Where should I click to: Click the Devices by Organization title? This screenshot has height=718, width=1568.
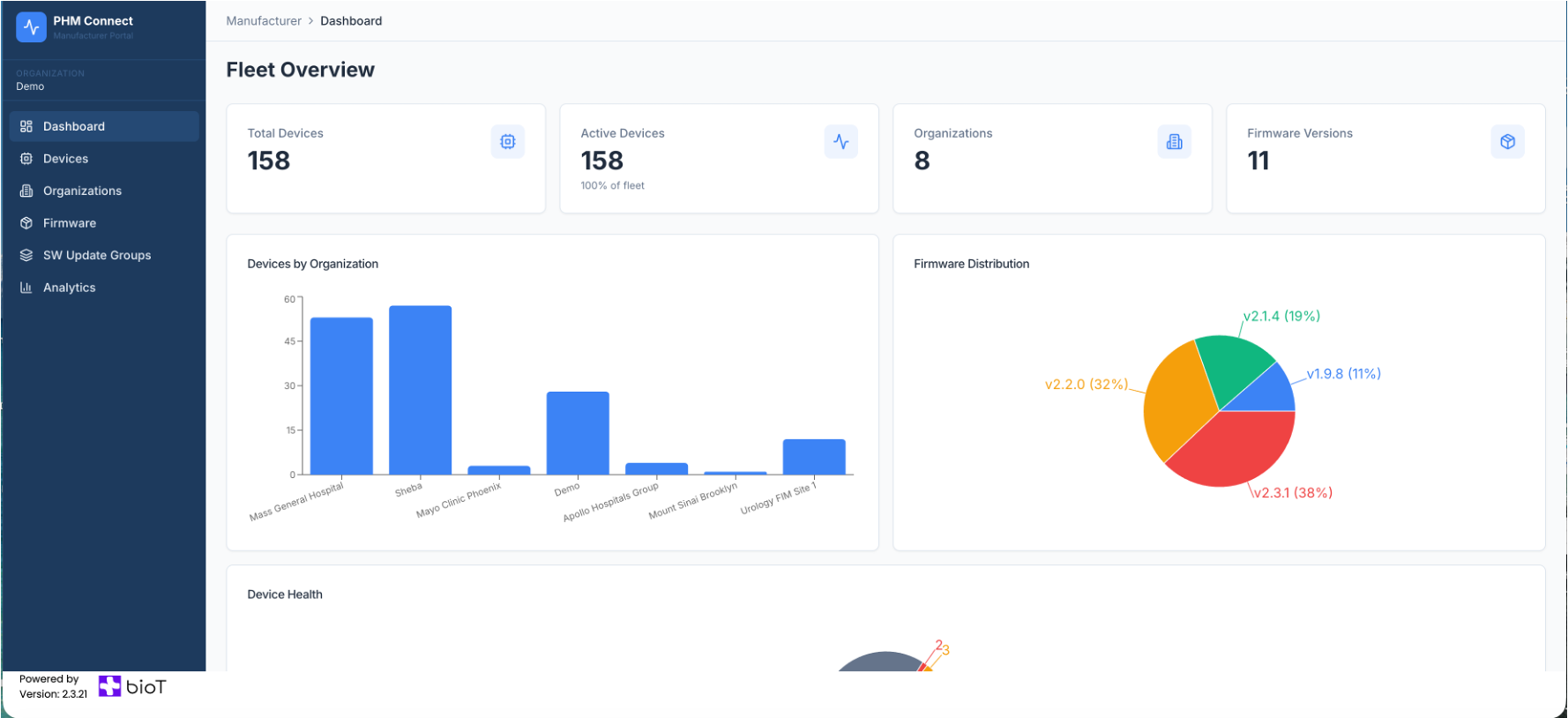click(313, 264)
